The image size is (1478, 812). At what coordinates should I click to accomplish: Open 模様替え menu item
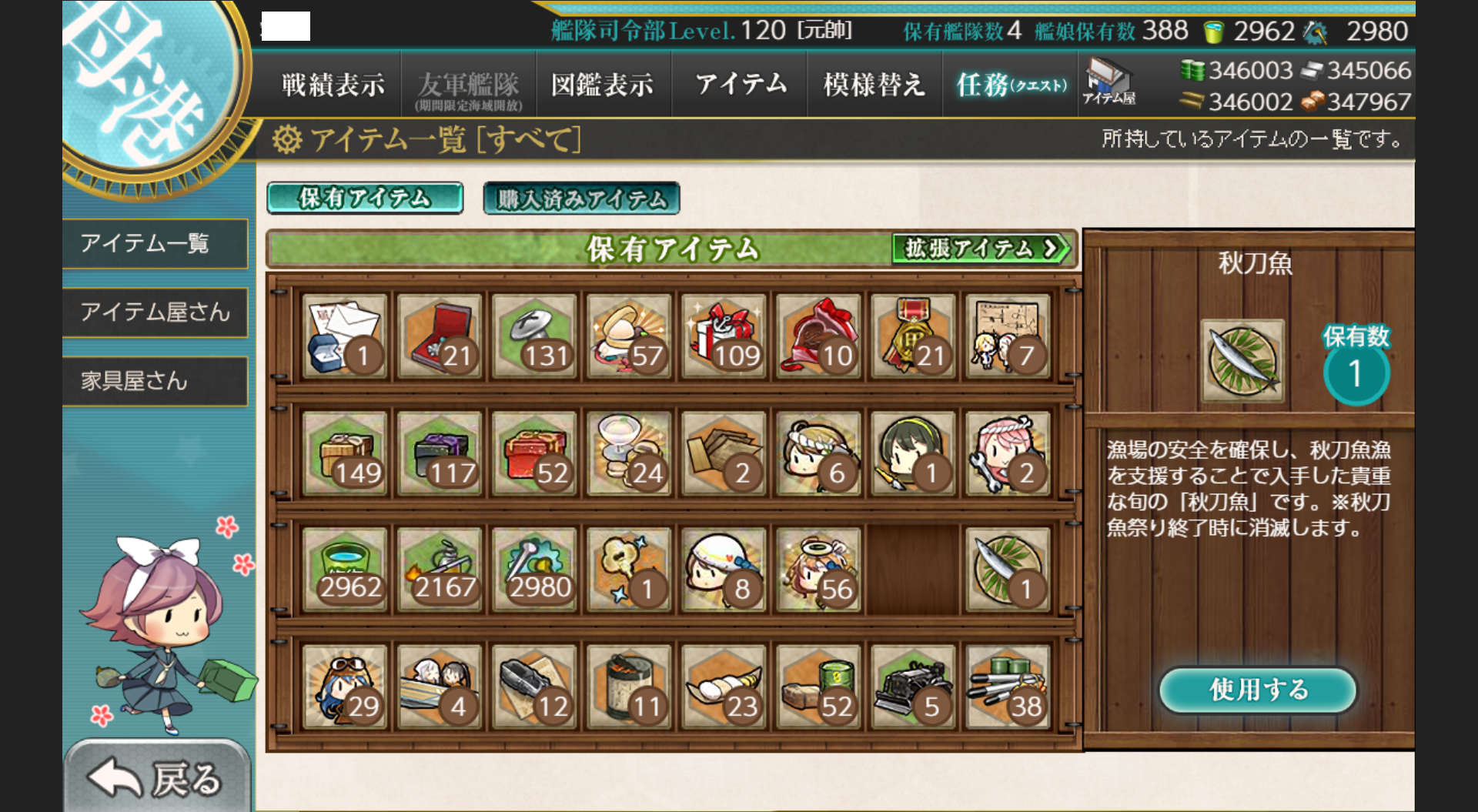[874, 84]
